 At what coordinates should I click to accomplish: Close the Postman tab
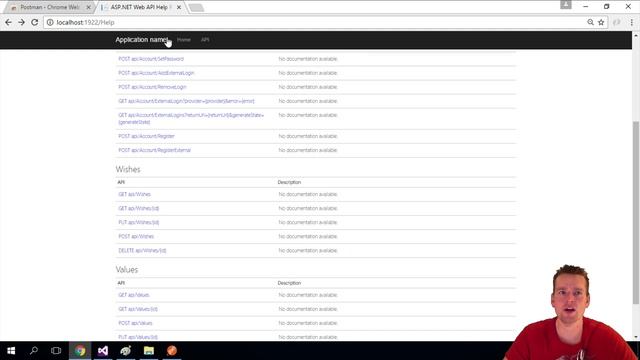pos(89,7)
